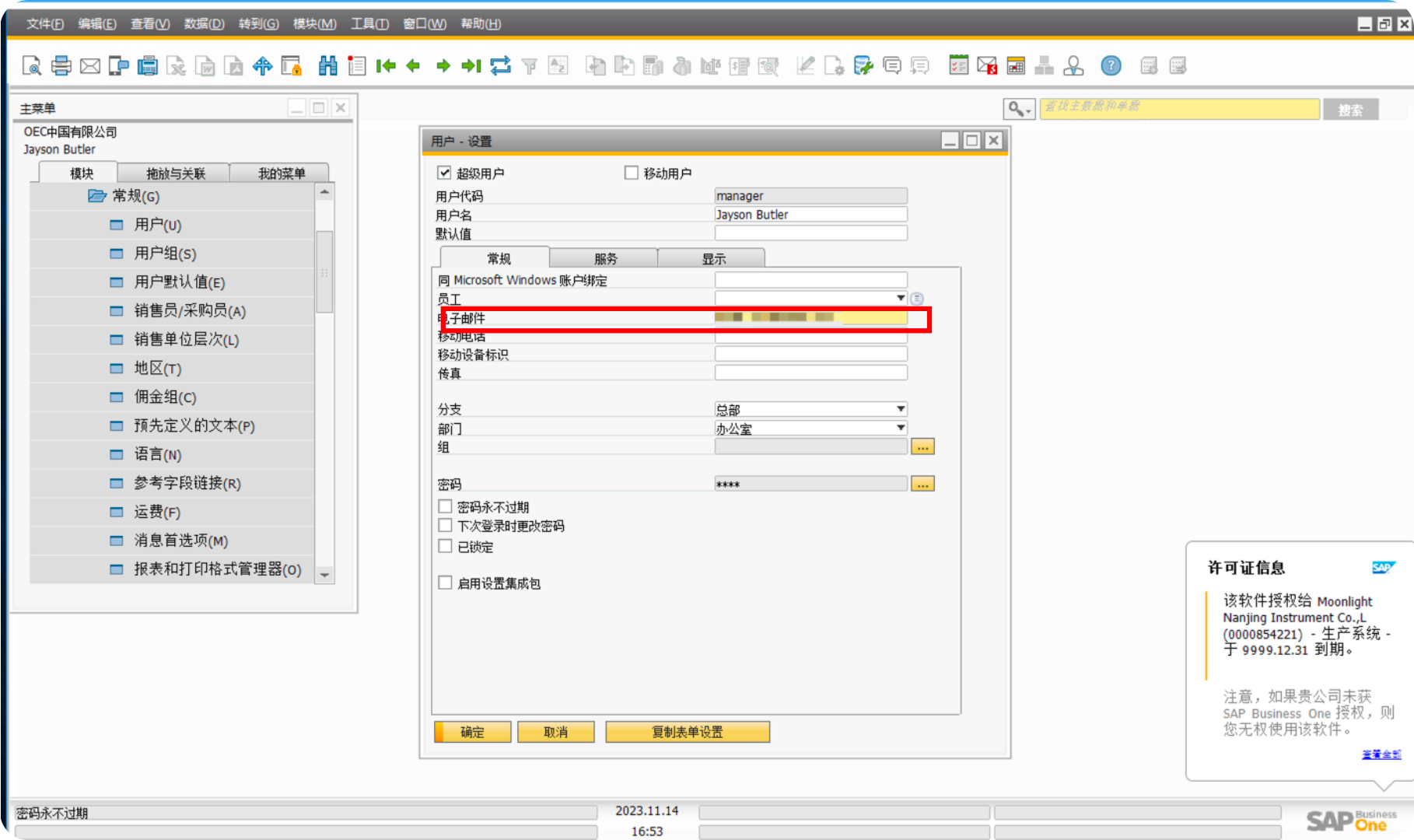1414x840 pixels.
Task: Select the 我的菜单 tab
Action: pos(281,173)
